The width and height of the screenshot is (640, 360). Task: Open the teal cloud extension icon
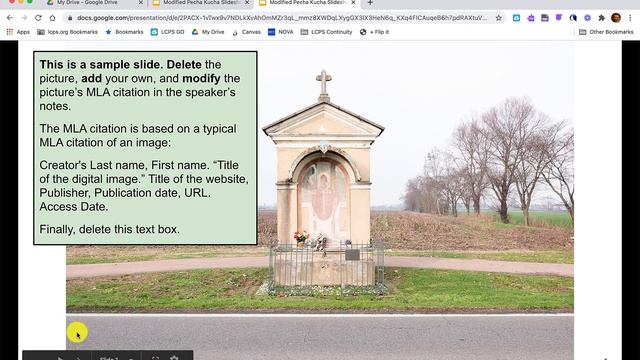click(x=516, y=18)
